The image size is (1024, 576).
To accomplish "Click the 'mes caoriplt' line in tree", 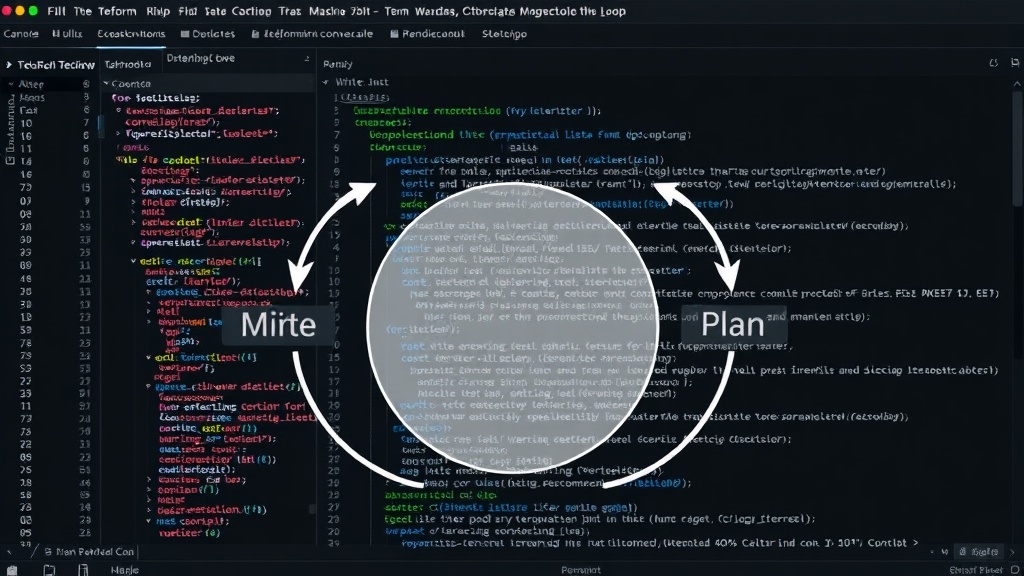I will [x=192, y=521].
